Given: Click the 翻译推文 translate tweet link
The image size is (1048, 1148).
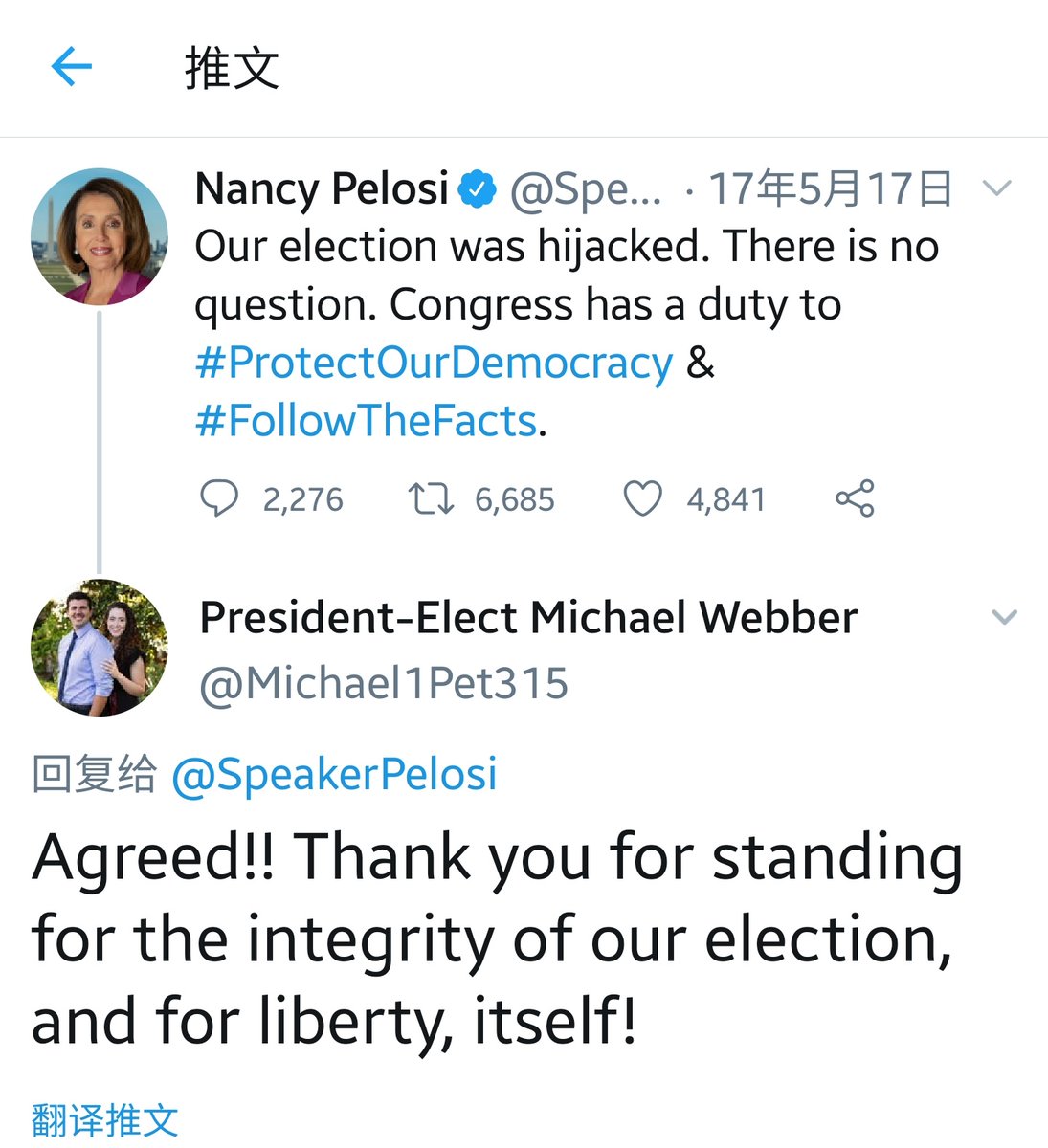Looking at the screenshot, I should (105, 1118).
